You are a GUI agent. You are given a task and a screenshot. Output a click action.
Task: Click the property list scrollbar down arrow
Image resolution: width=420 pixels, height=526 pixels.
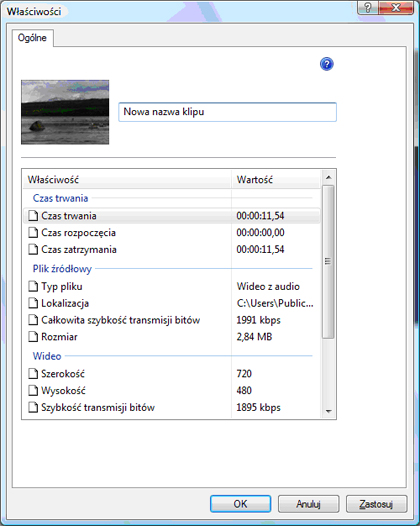(328, 411)
